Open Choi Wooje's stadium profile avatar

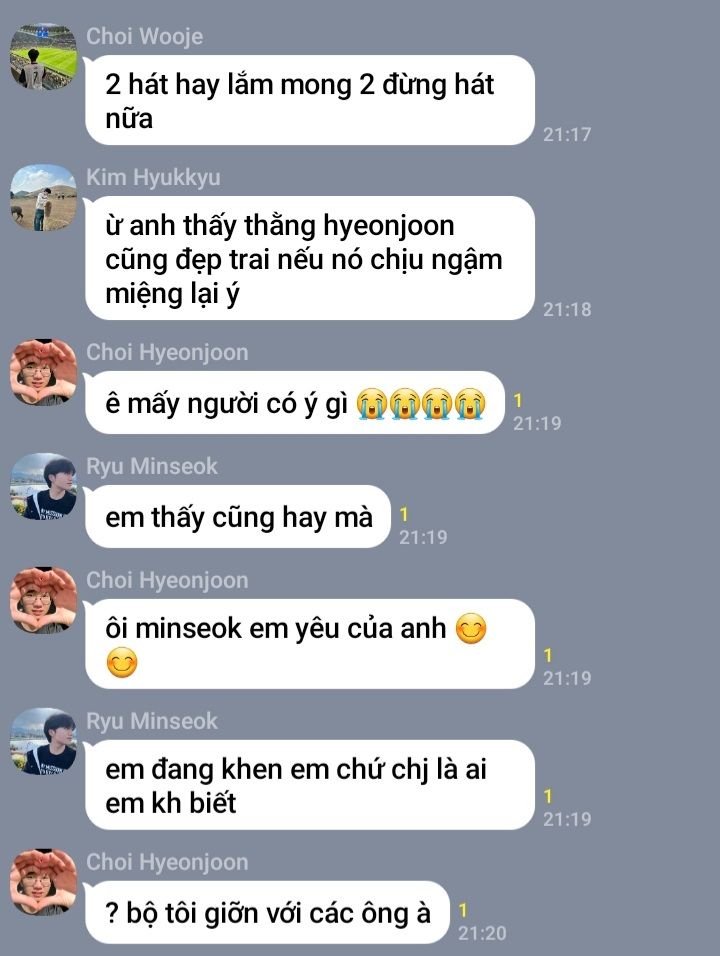(x=43, y=57)
